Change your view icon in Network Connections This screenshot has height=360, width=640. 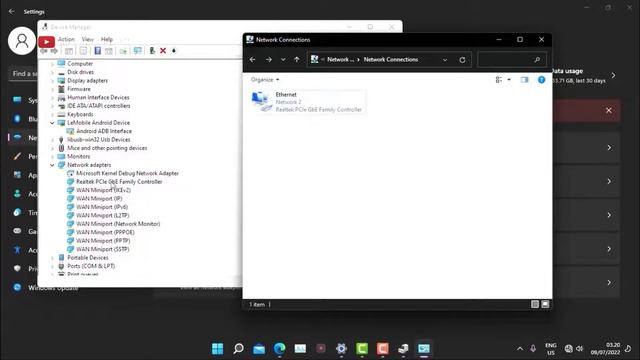(499, 80)
